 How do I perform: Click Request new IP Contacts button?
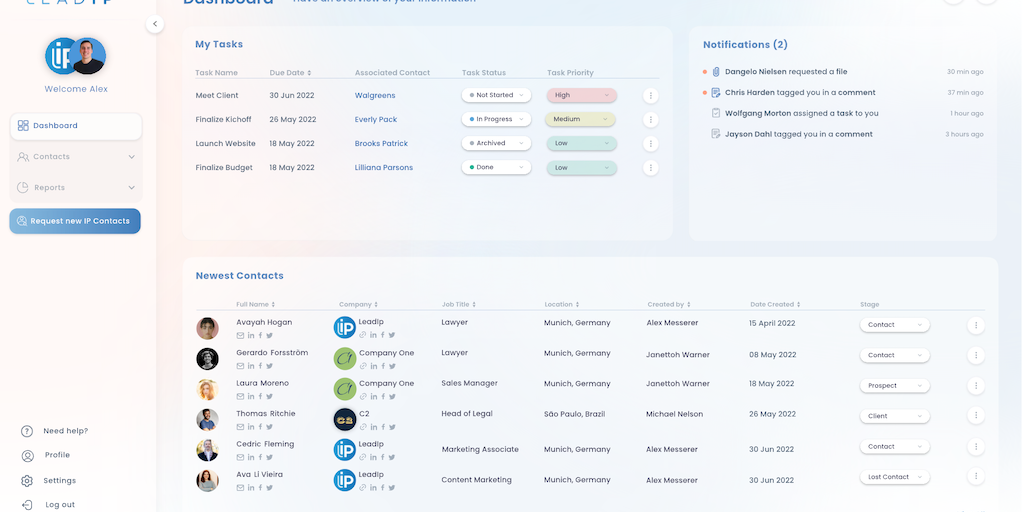(x=75, y=221)
